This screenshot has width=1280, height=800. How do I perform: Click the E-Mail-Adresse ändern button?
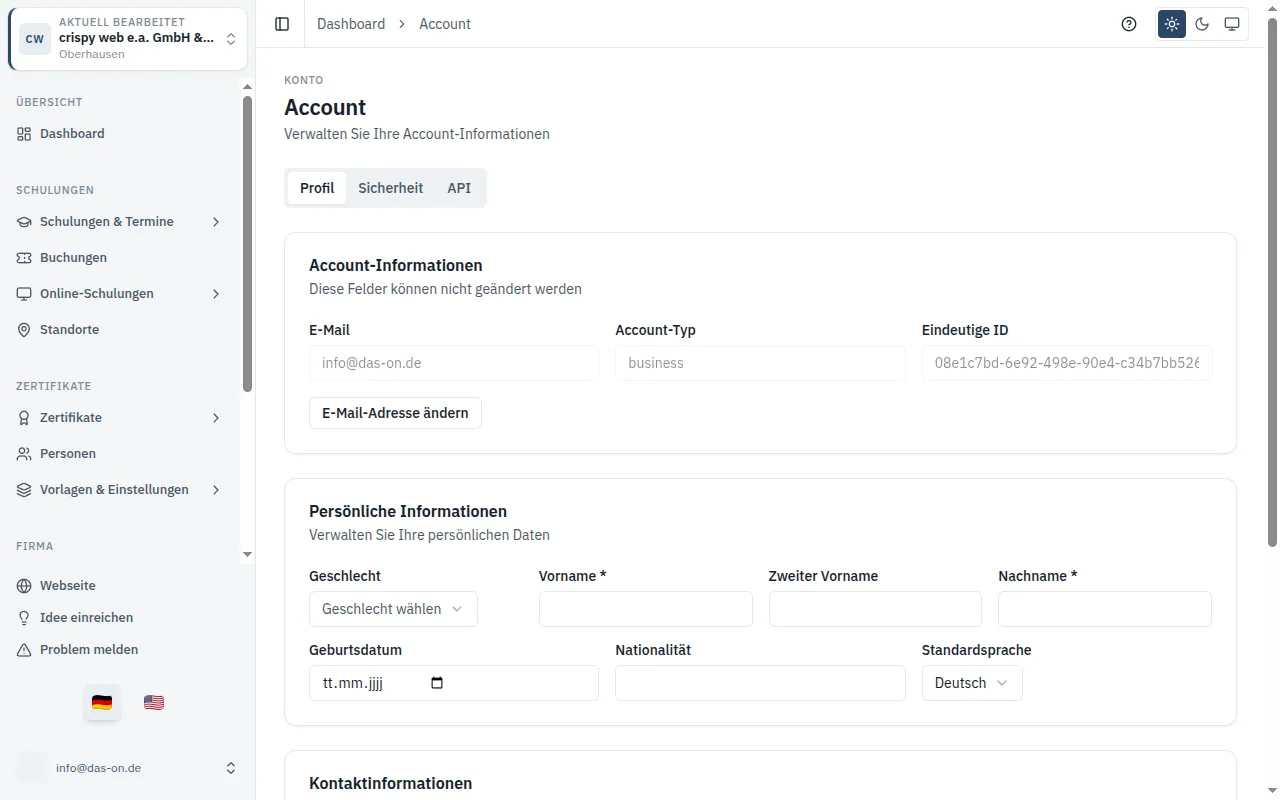coord(395,413)
